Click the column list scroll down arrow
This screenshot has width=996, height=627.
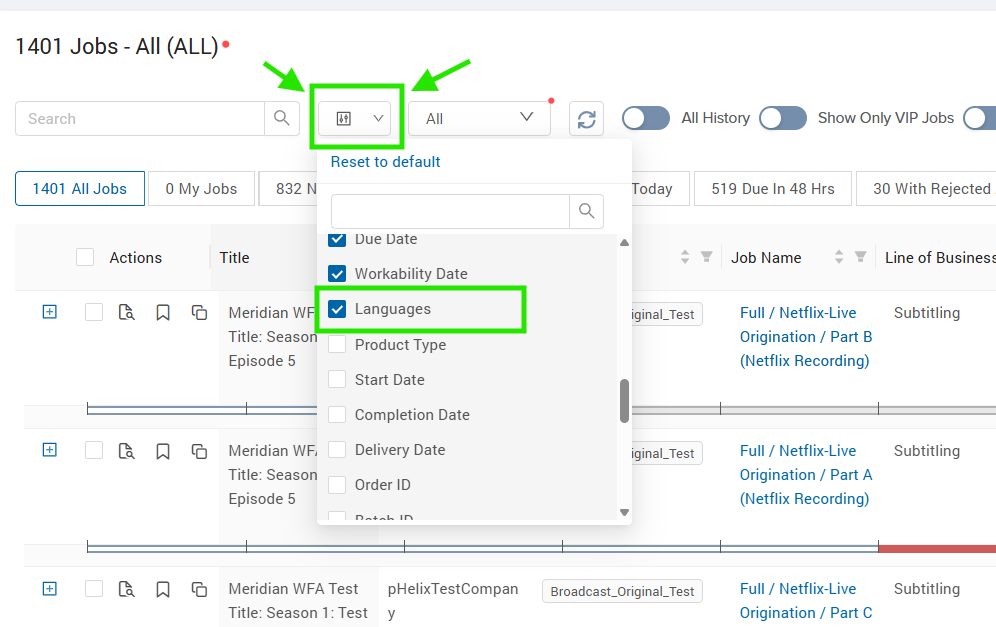tap(624, 512)
